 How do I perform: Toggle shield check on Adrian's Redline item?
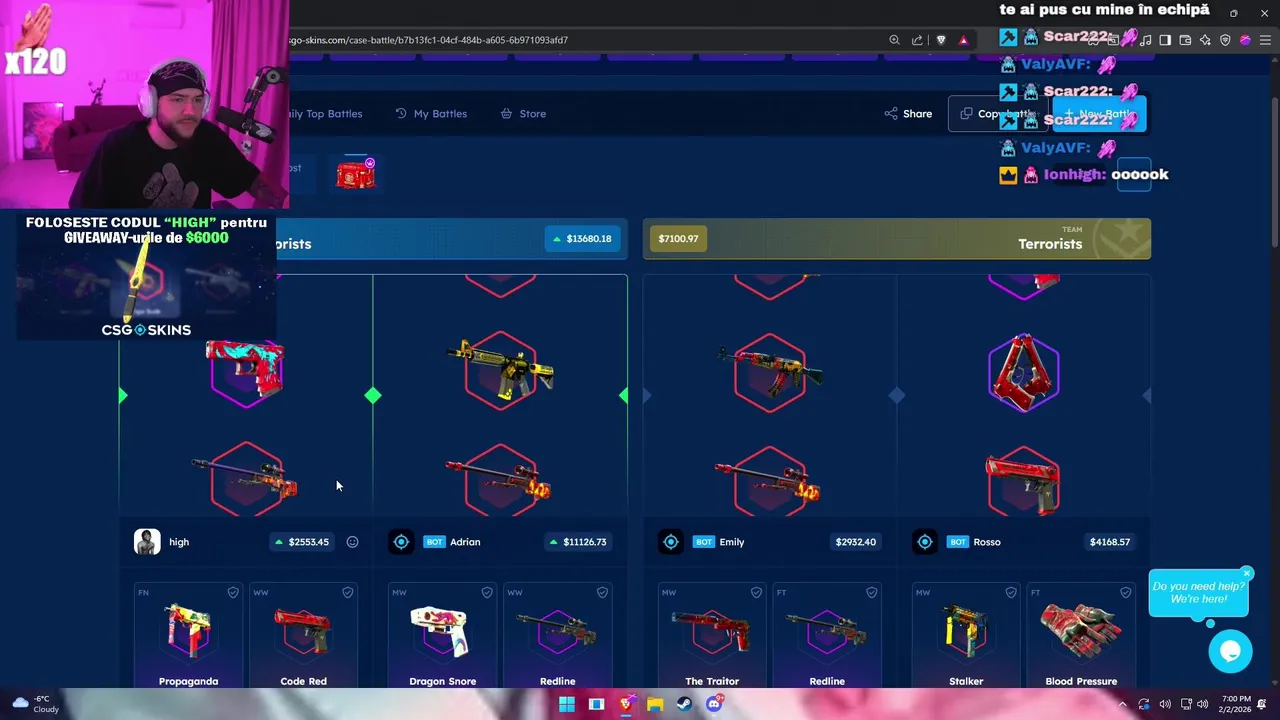(x=602, y=593)
